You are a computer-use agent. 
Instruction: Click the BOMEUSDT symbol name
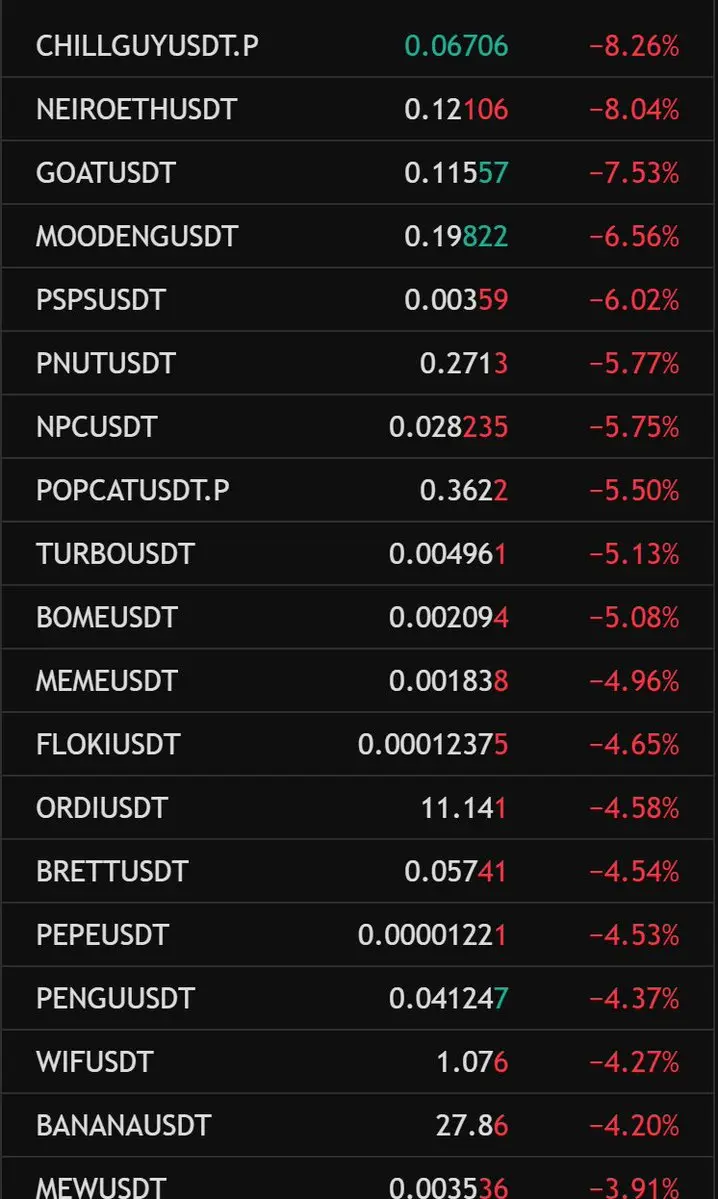[107, 617]
